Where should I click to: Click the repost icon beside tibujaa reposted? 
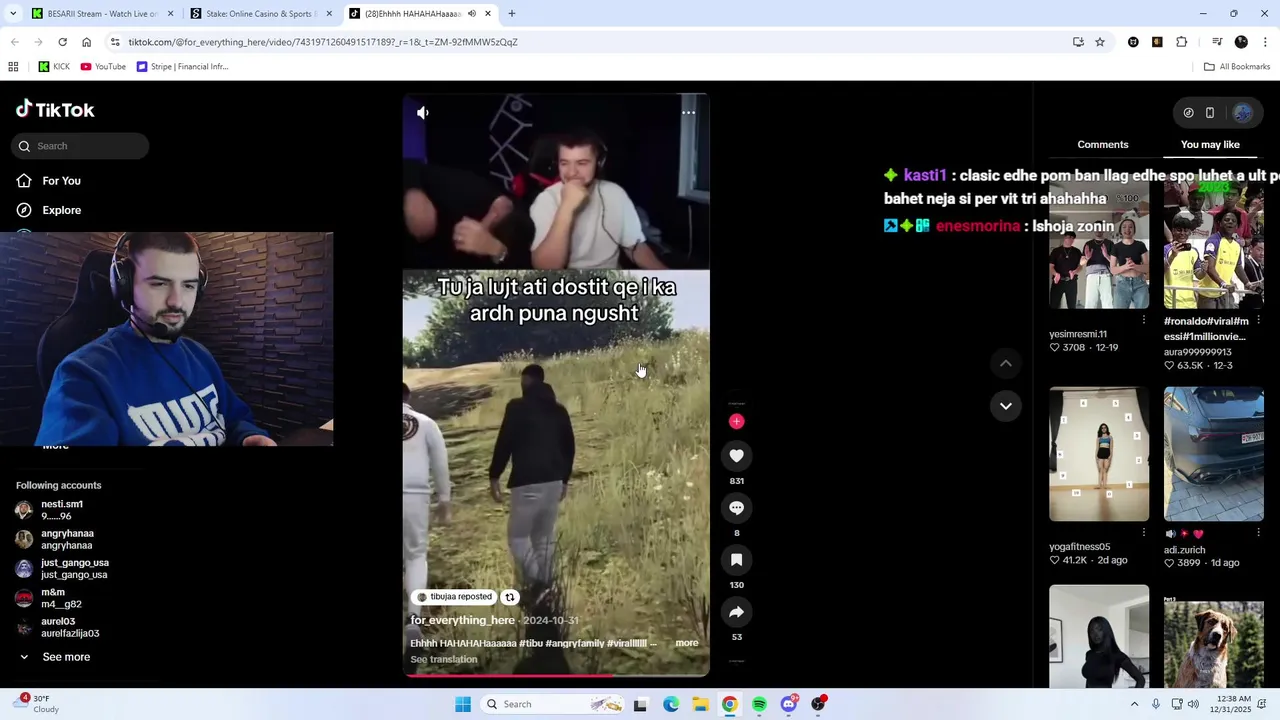[509, 597]
